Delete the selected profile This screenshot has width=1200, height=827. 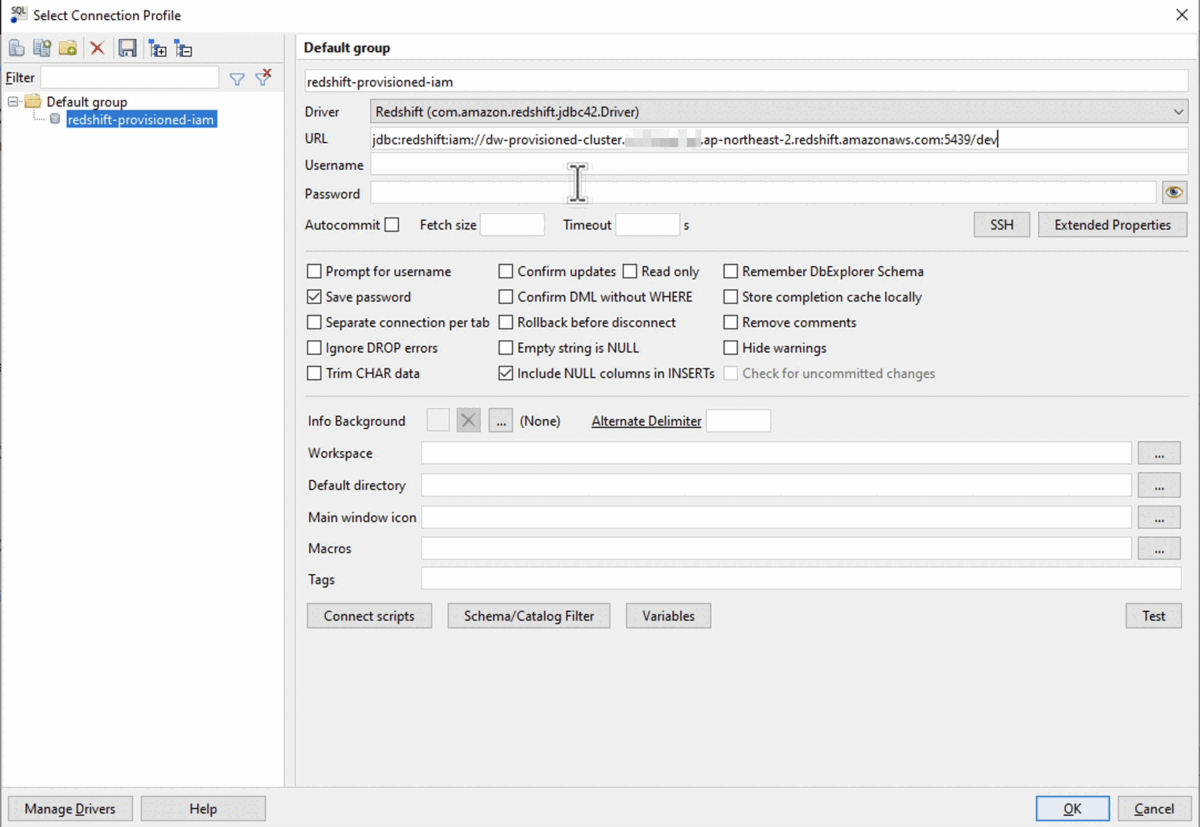(x=97, y=48)
